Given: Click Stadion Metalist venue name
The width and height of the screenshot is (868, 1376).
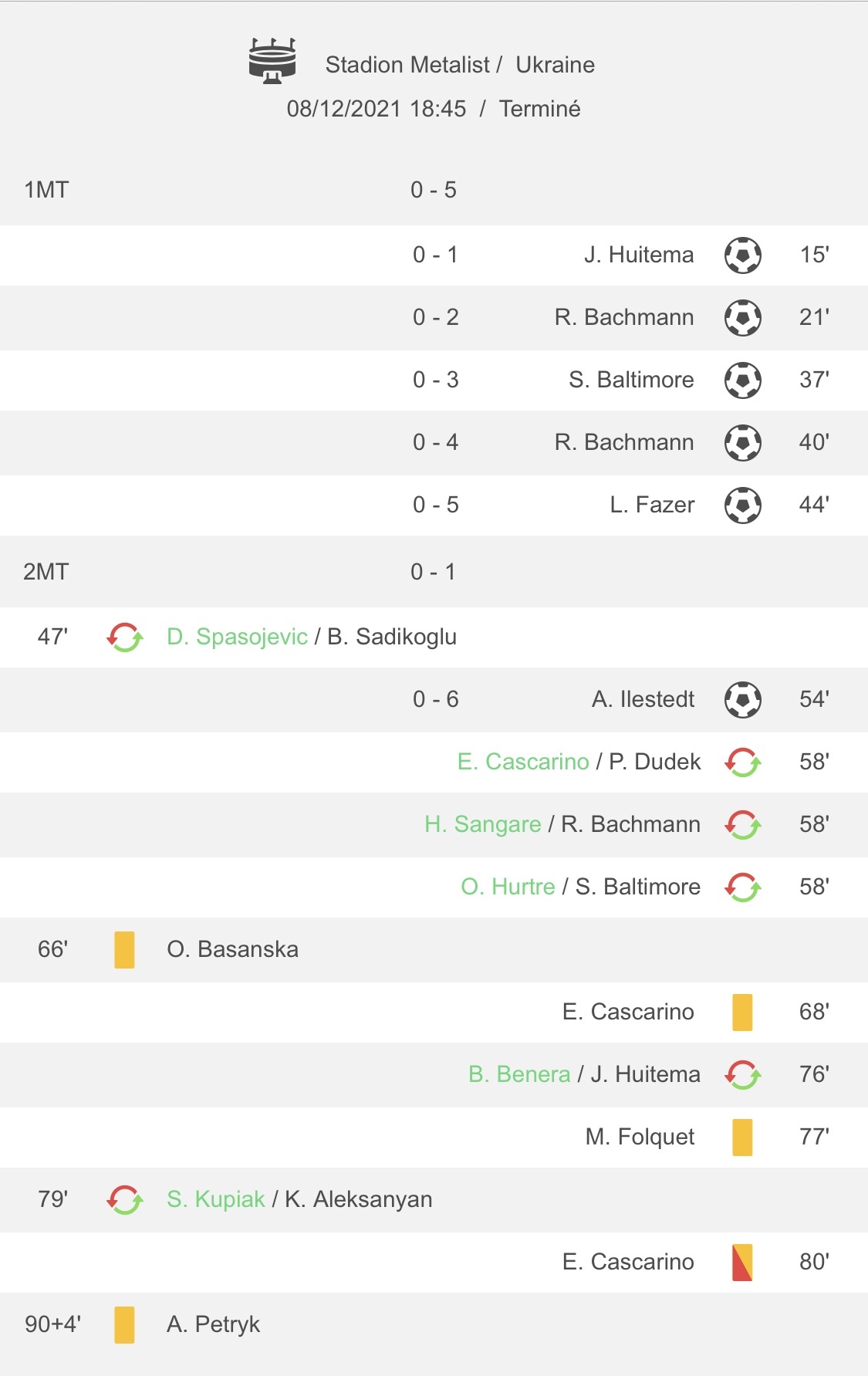Looking at the screenshot, I should click(407, 65).
